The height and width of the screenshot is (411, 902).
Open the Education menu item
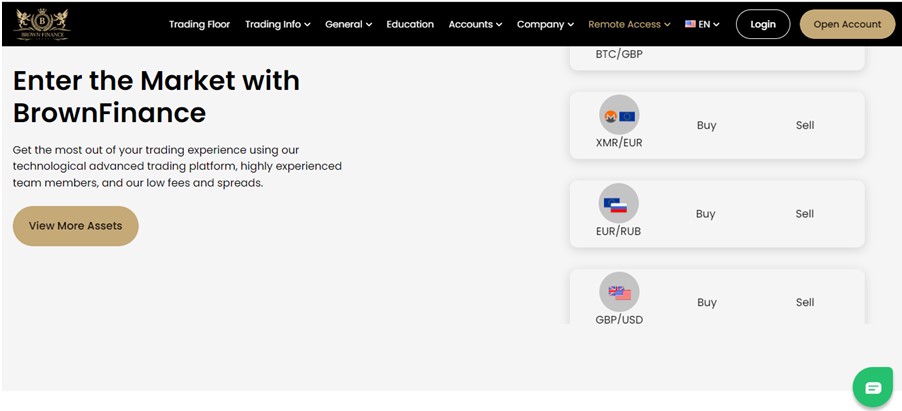410,24
